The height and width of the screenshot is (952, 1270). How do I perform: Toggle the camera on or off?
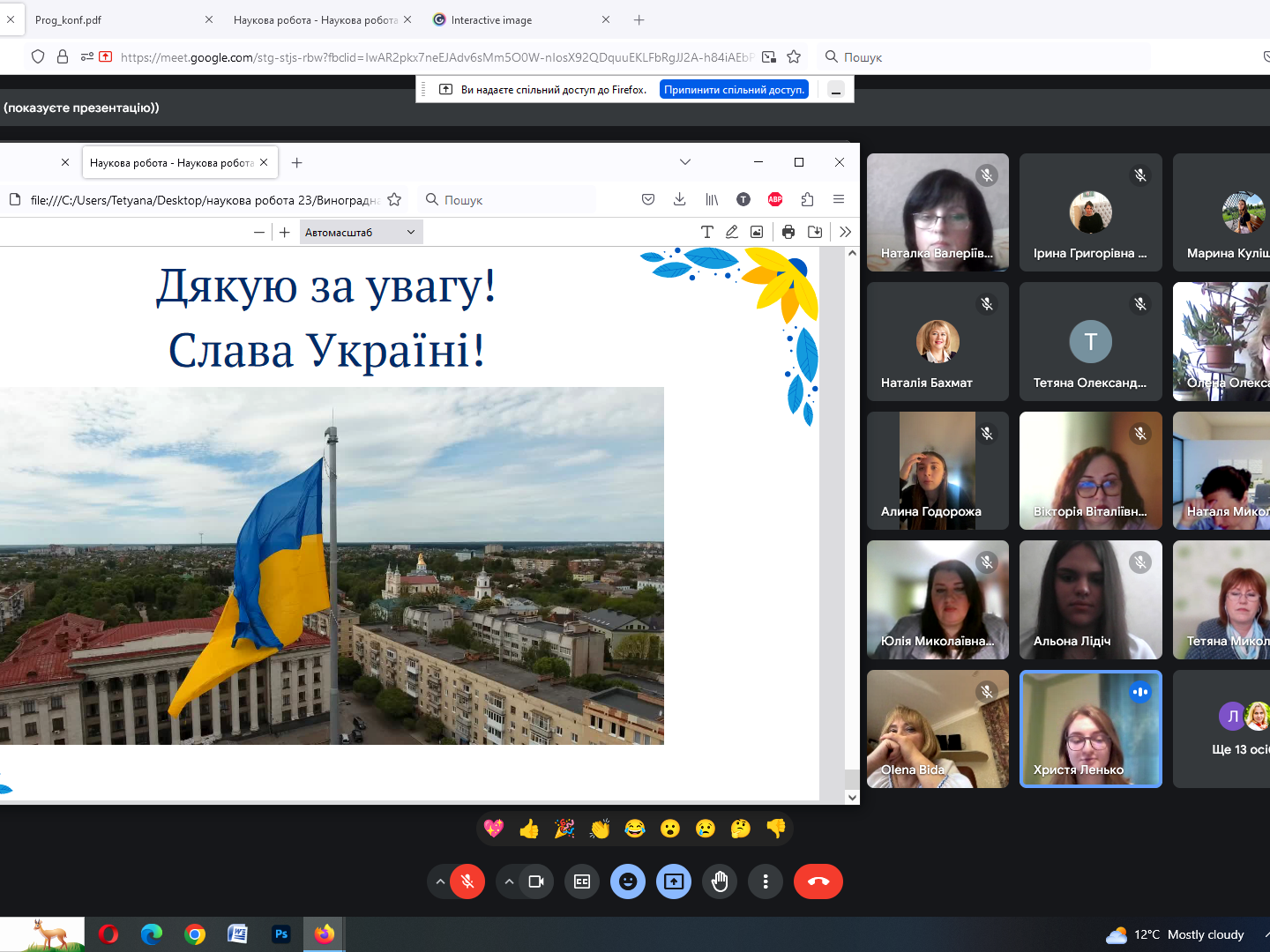click(536, 881)
